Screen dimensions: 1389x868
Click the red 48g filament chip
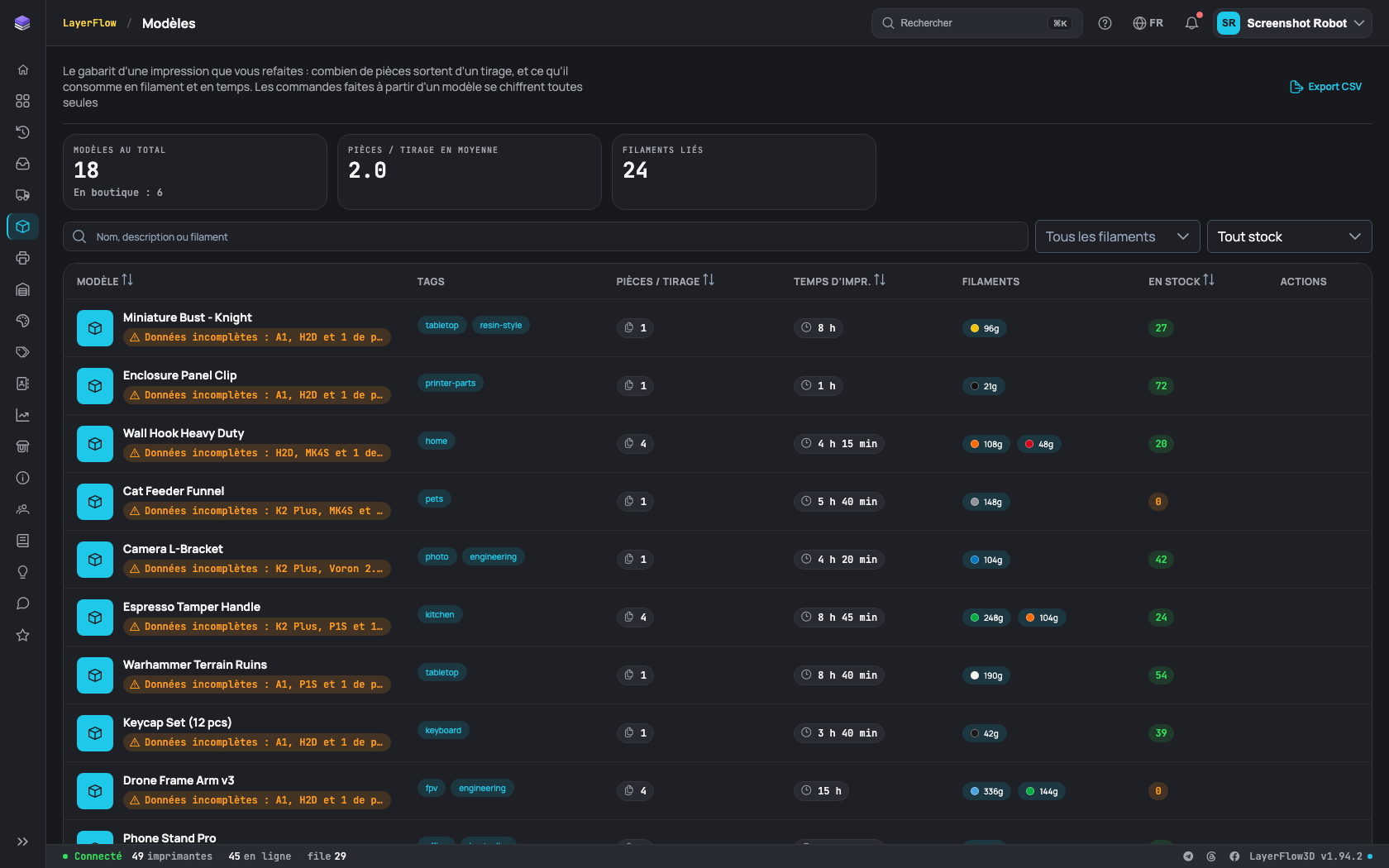coord(1039,444)
